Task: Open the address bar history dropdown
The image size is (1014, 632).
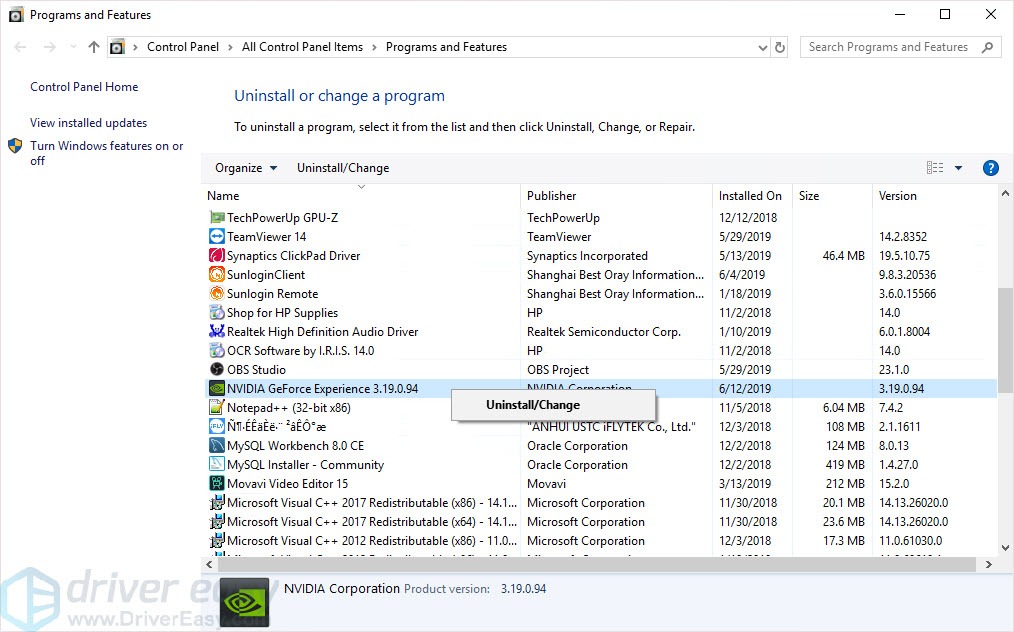Action: (x=763, y=46)
